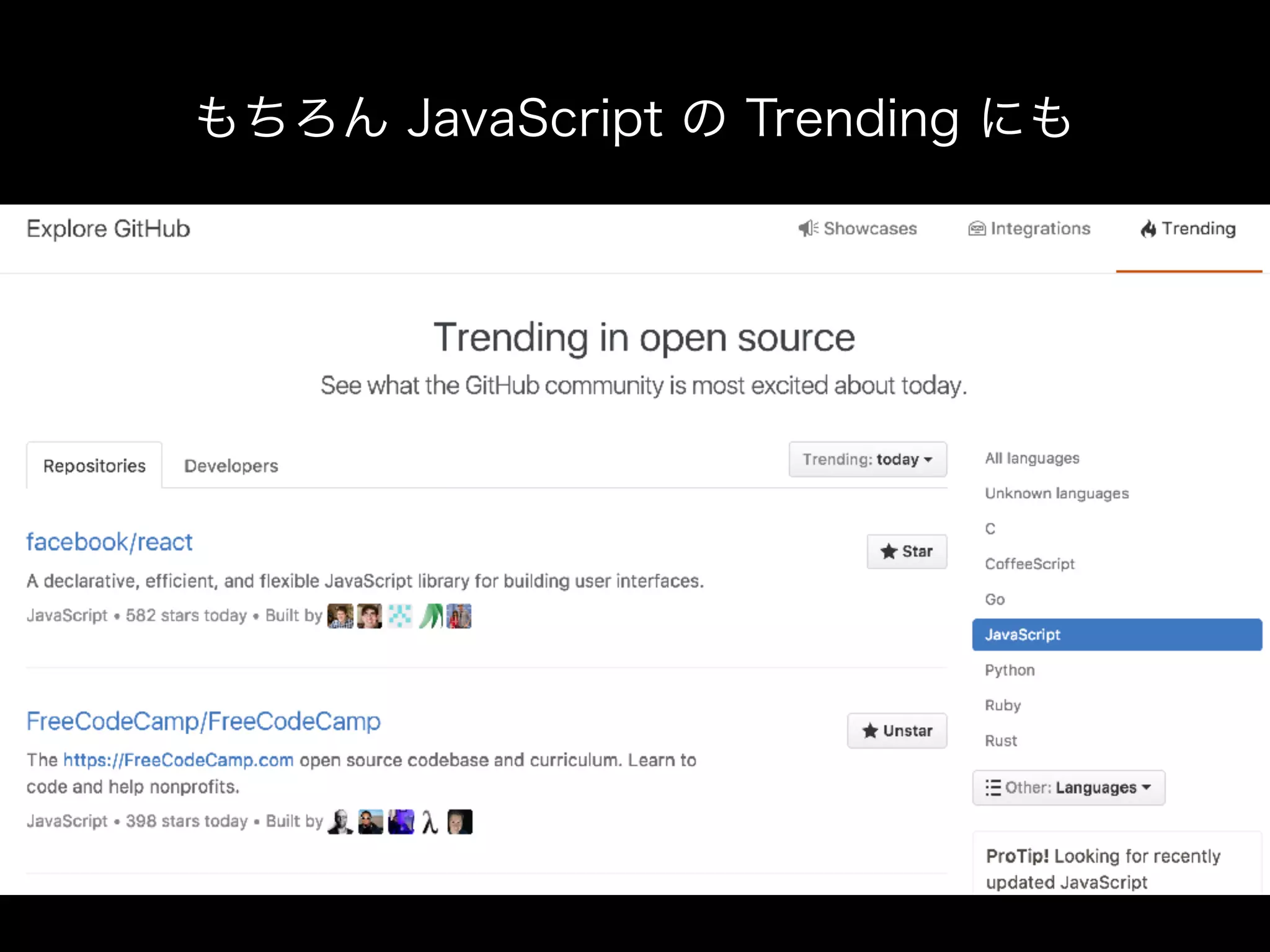The width and height of the screenshot is (1270, 952).
Task: Click the green leaf avatar for react
Action: [x=430, y=616]
